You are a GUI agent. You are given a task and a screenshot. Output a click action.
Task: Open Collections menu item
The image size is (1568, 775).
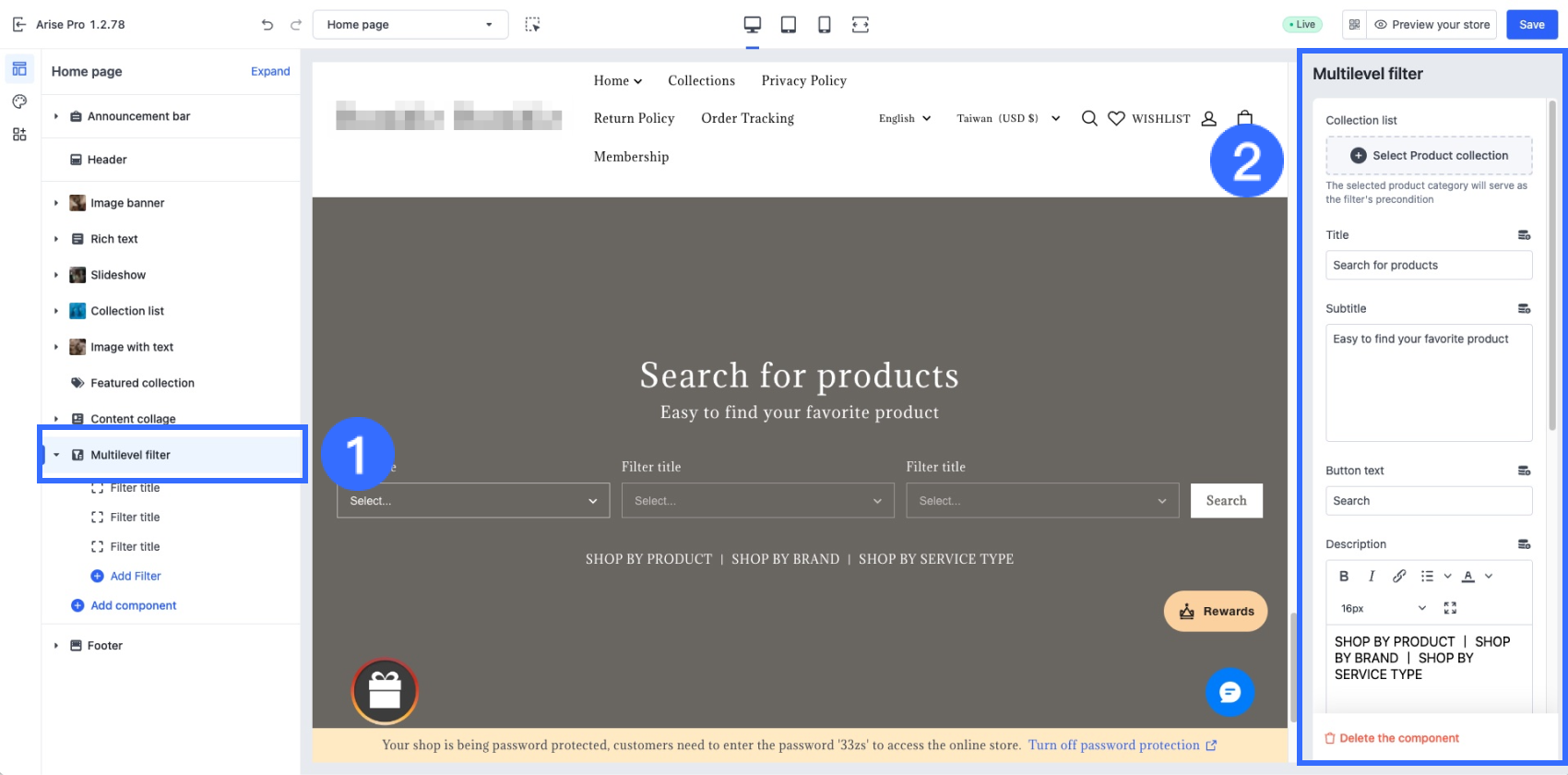coord(701,81)
